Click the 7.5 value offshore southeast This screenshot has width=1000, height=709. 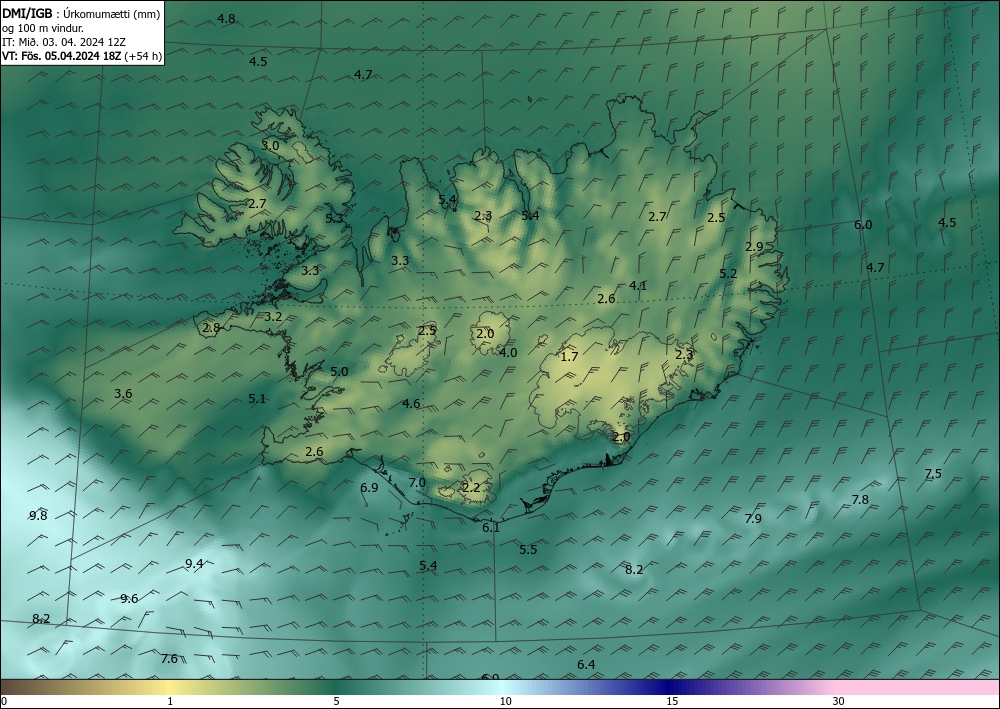(x=933, y=474)
